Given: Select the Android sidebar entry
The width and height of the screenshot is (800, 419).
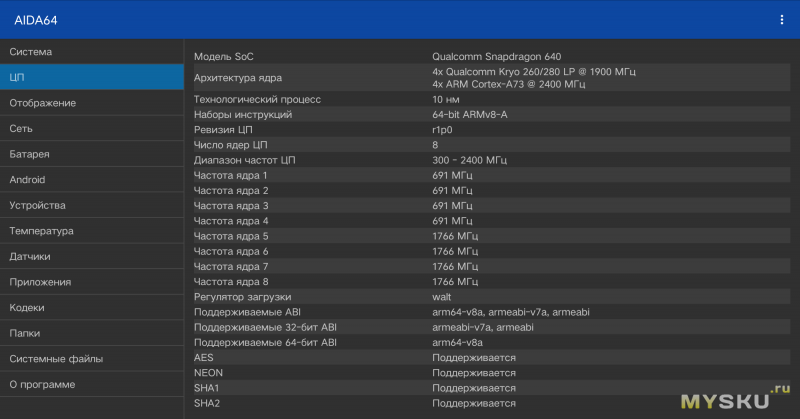Looking at the screenshot, I should (92, 179).
